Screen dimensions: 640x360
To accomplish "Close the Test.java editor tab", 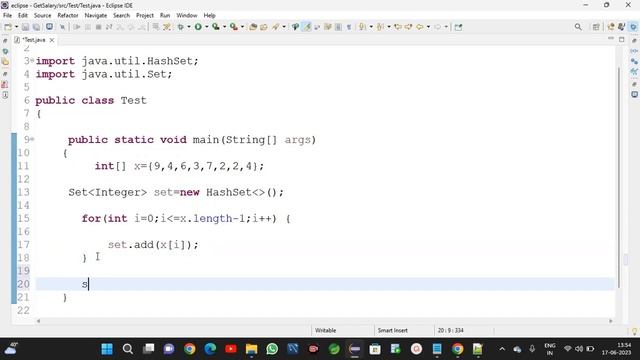I will point(52,40).
